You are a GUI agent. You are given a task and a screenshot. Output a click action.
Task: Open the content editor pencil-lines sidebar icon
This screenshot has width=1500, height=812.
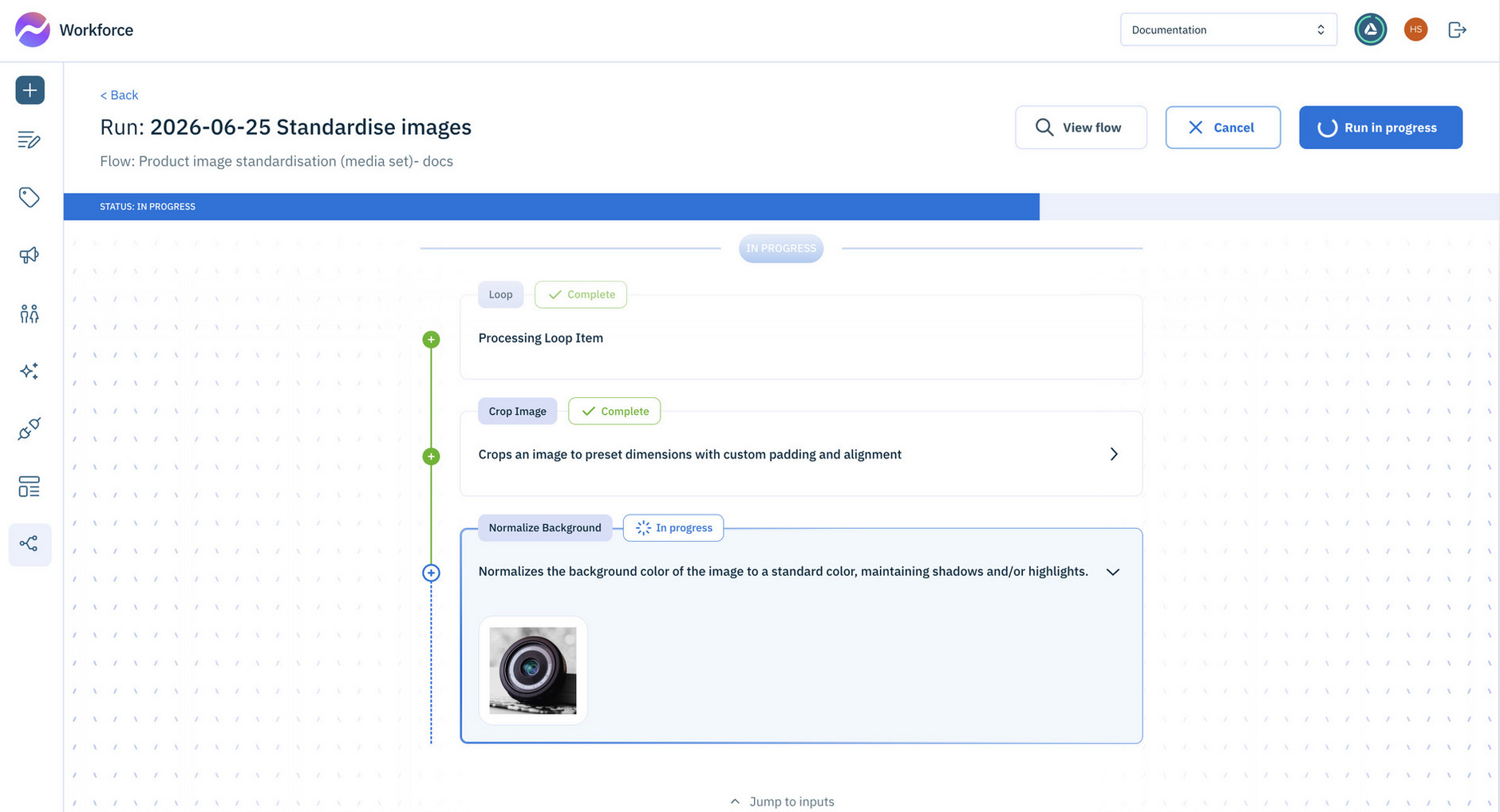30,140
